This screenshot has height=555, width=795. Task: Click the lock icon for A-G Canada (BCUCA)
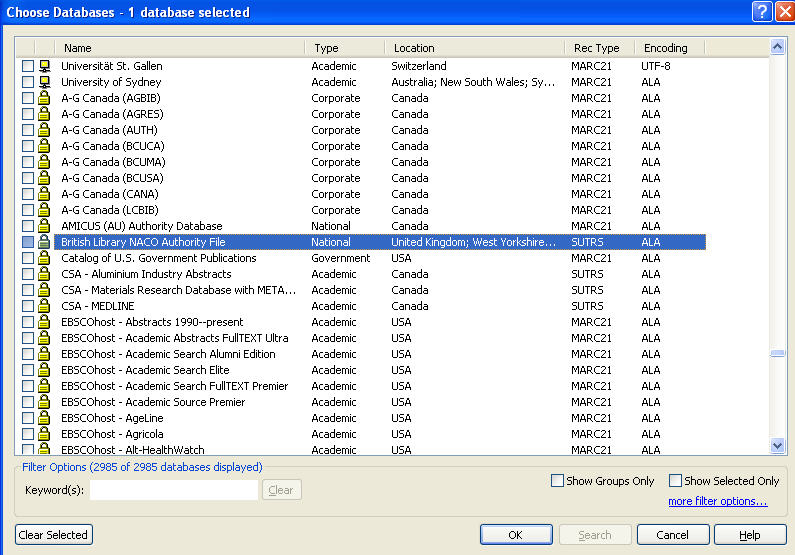(x=45, y=146)
